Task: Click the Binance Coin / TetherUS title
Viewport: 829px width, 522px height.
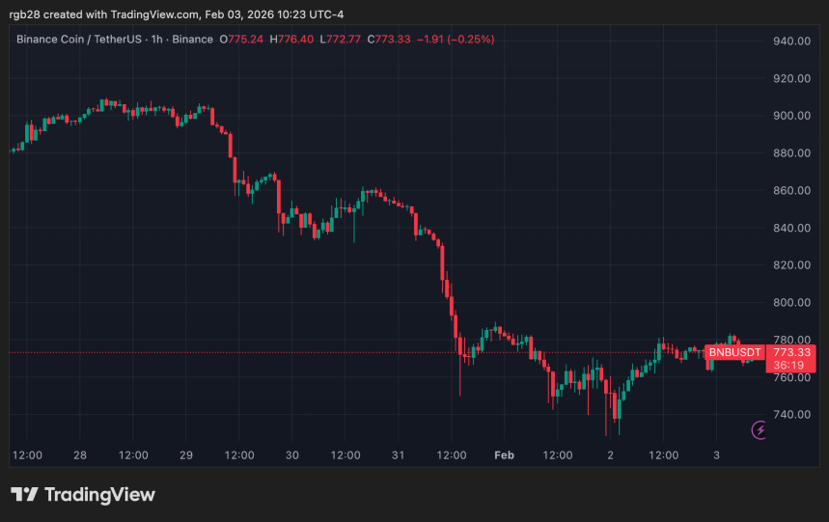Action: [x=79, y=39]
